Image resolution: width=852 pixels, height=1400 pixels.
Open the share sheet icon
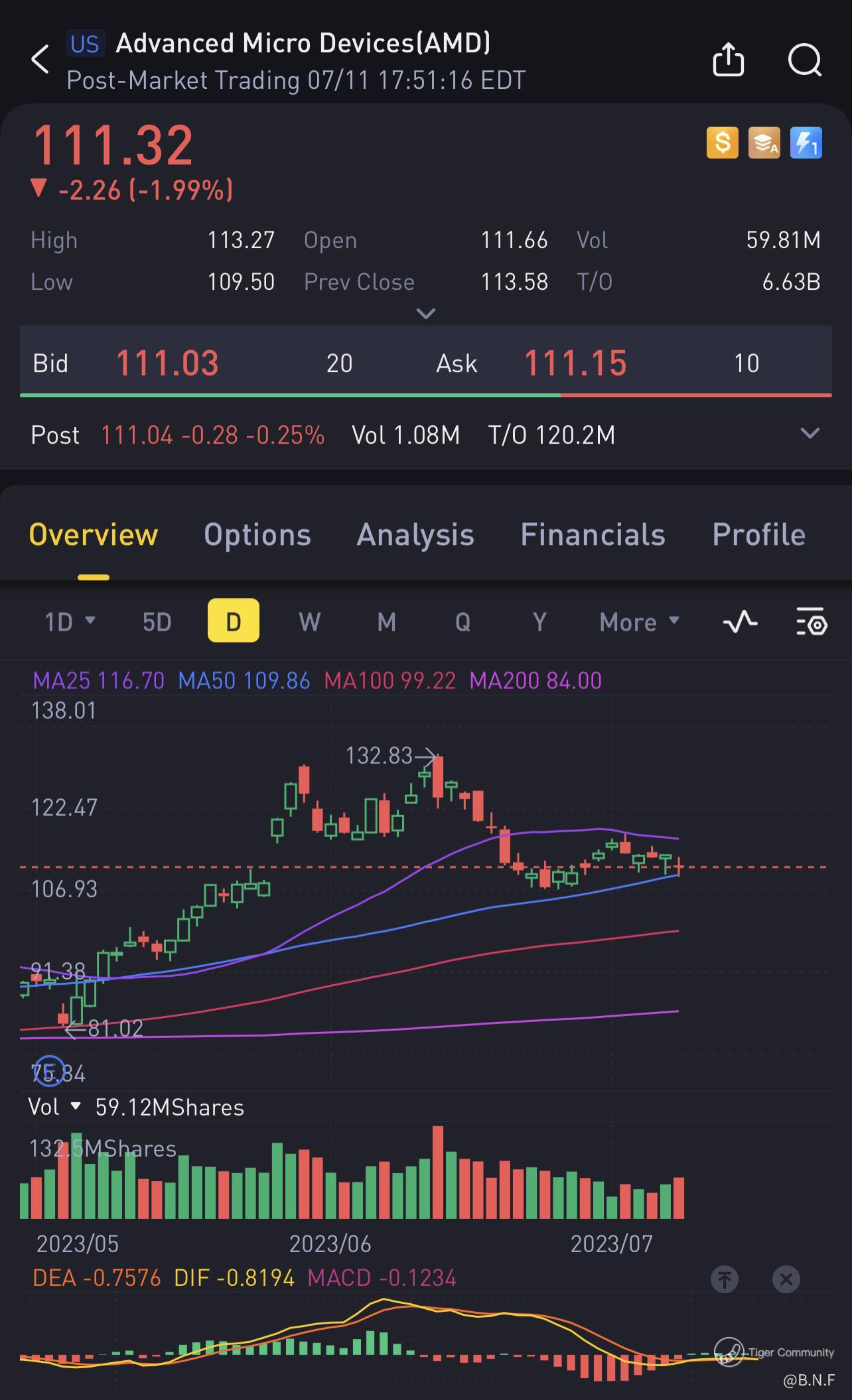[728, 60]
